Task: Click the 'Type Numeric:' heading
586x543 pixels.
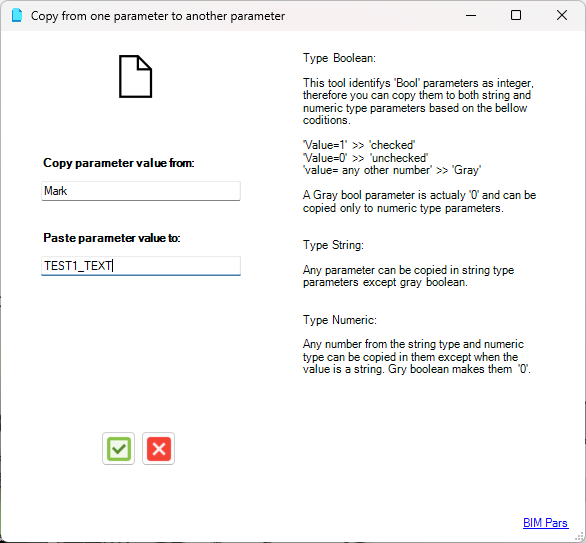Action: click(340, 320)
